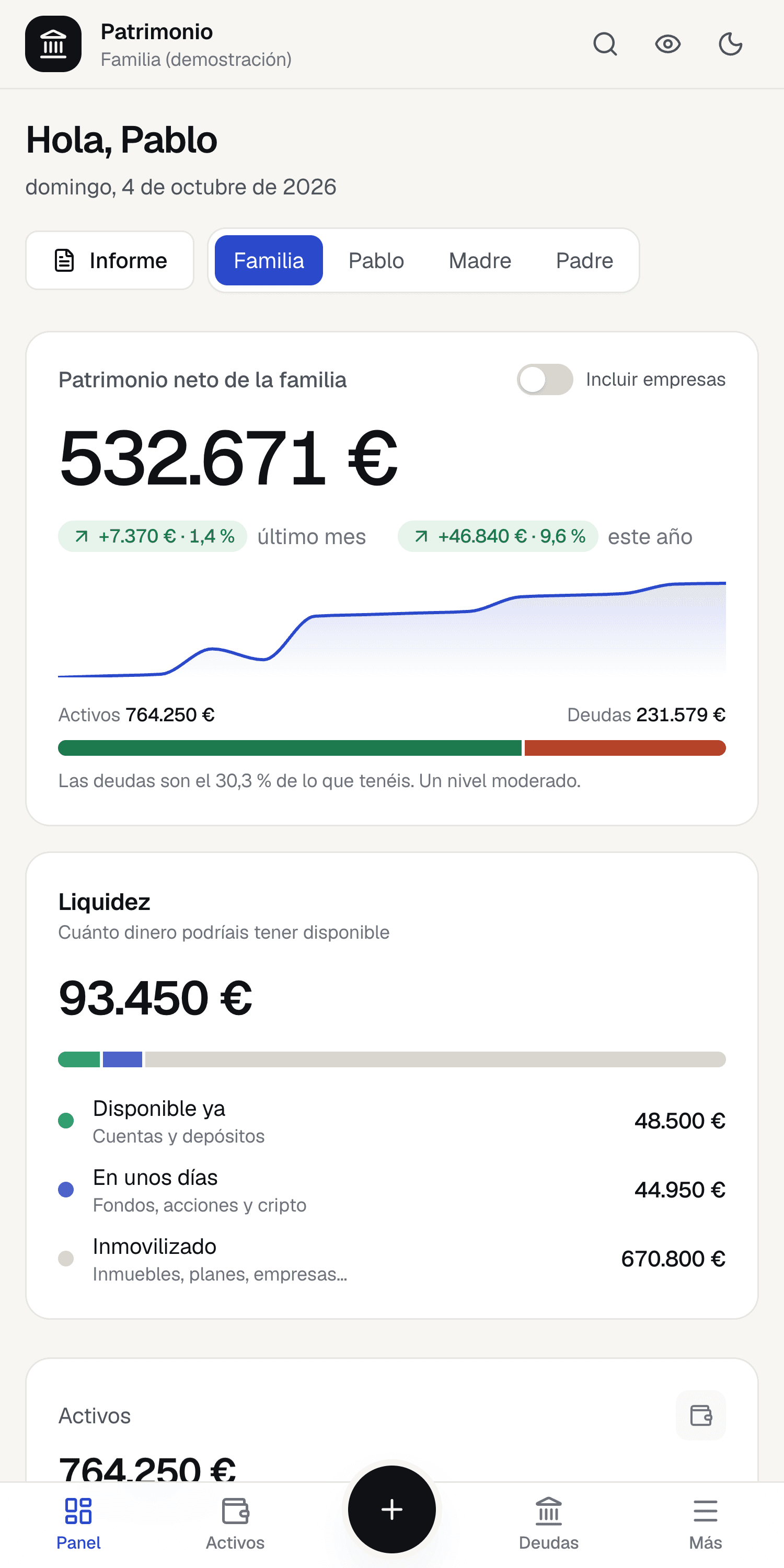Open the En unos días row
Screen dimensions: 784x1568
pyautogui.click(x=392, y=1190)
